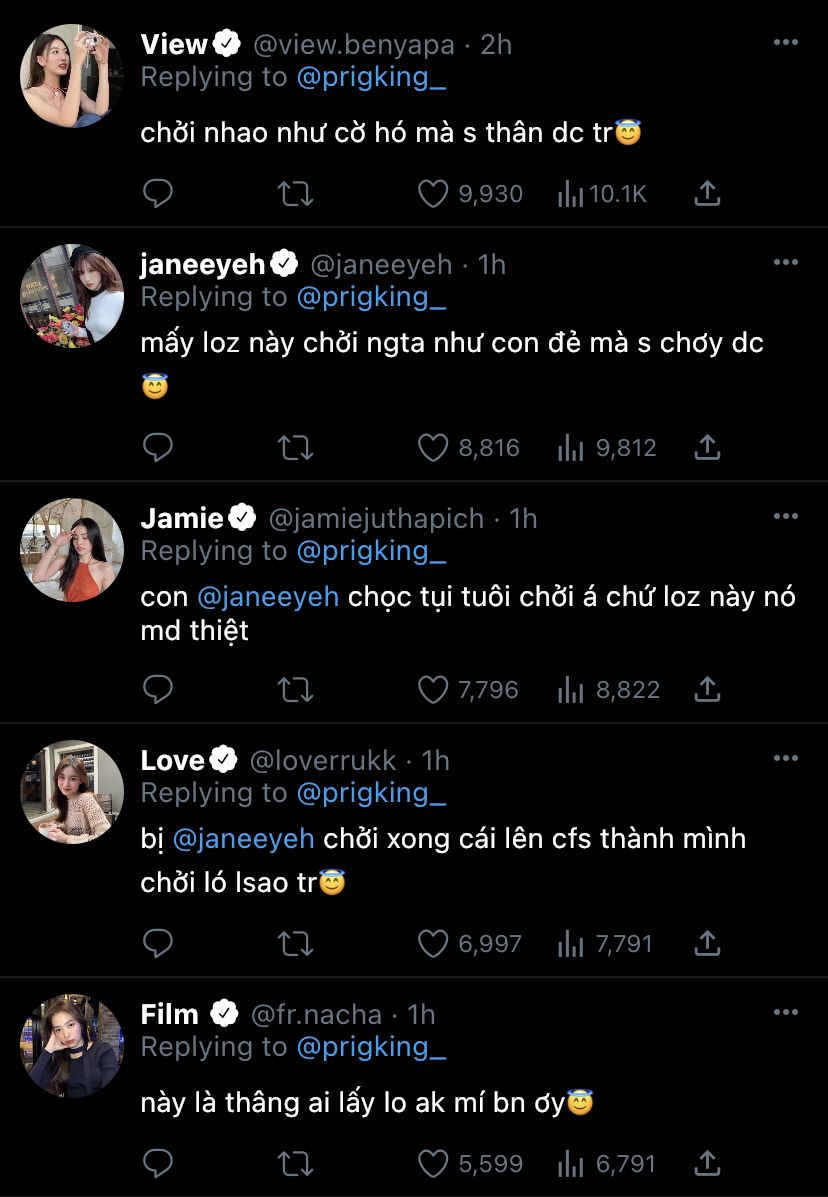Reply to View's tweet
This screenshot has height=1197, width=828.
(x=158, y=194)
